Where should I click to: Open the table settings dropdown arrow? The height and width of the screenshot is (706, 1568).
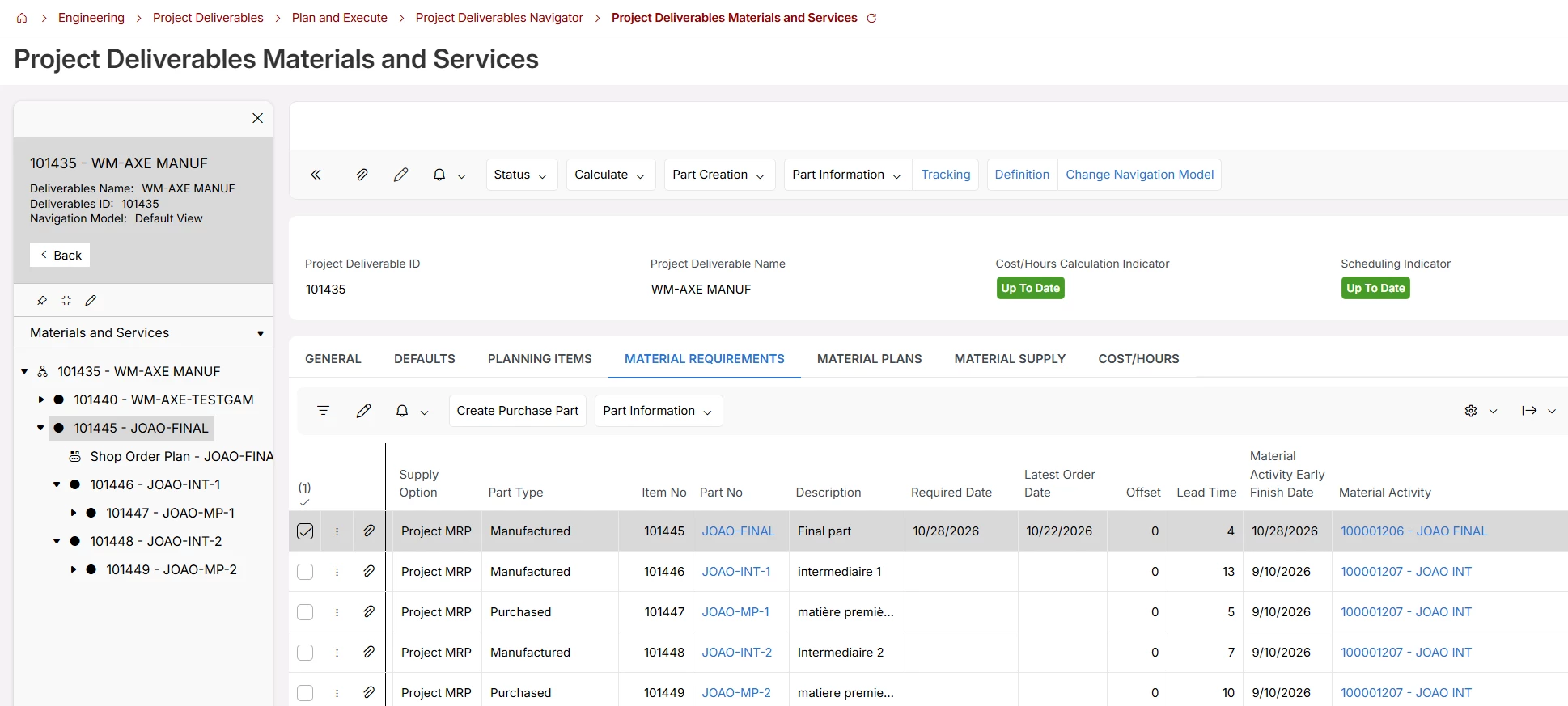pos(1493,411)
